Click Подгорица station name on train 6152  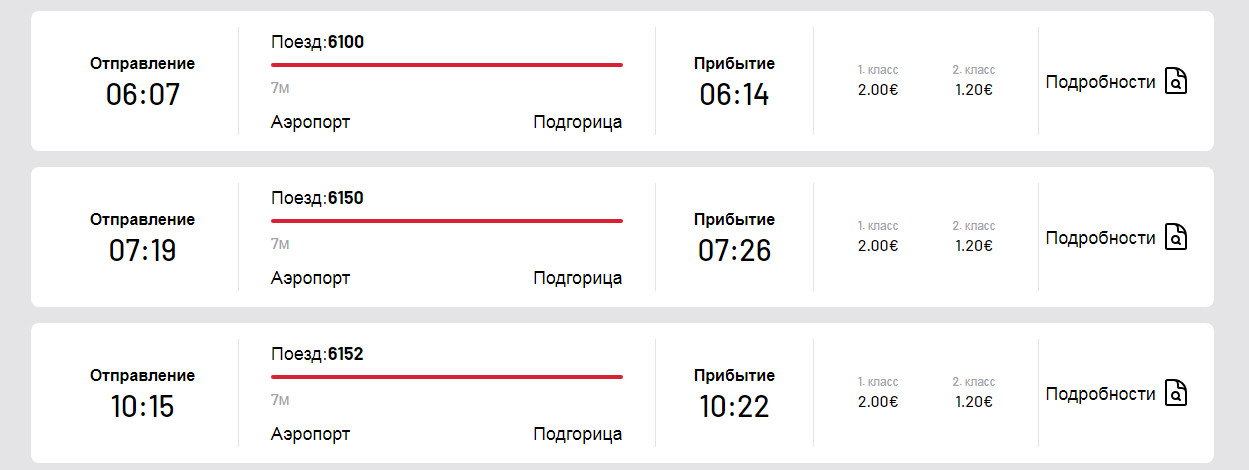(578, 434)
